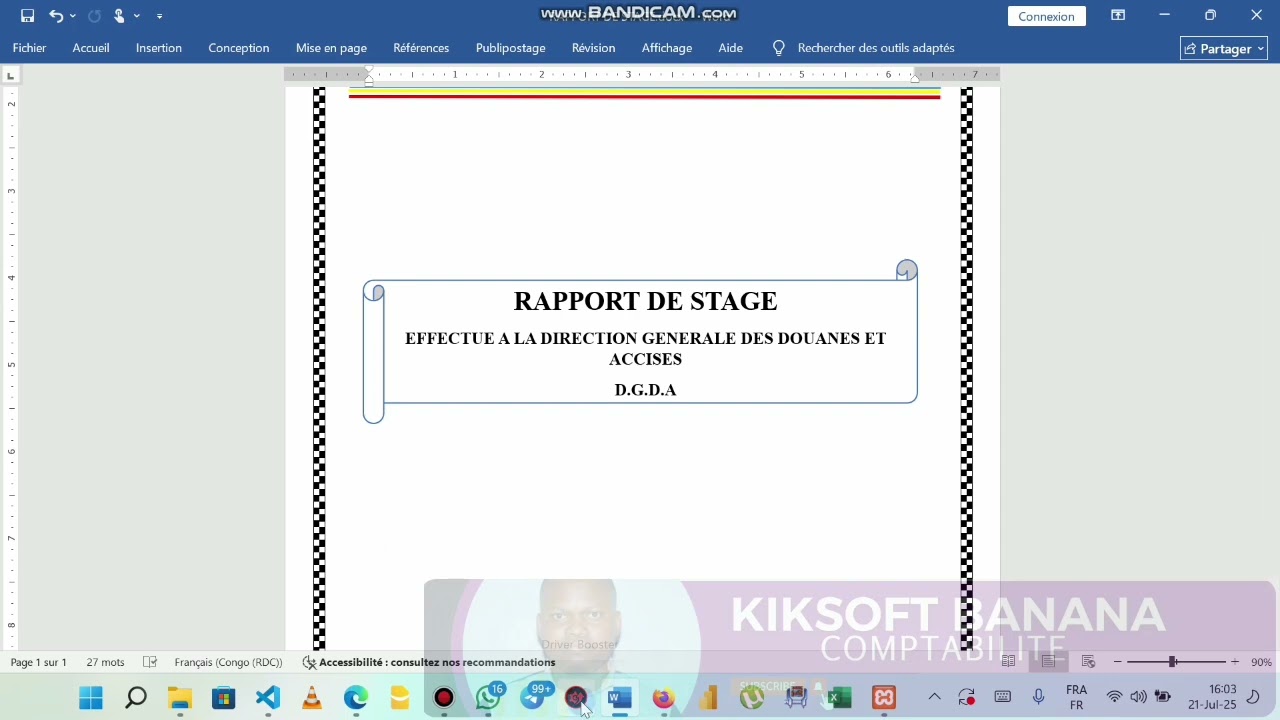Viewport: 1280px width, 720px height.
Task: Click the microphone tray icon
Action: click(x=1039, y=697)
